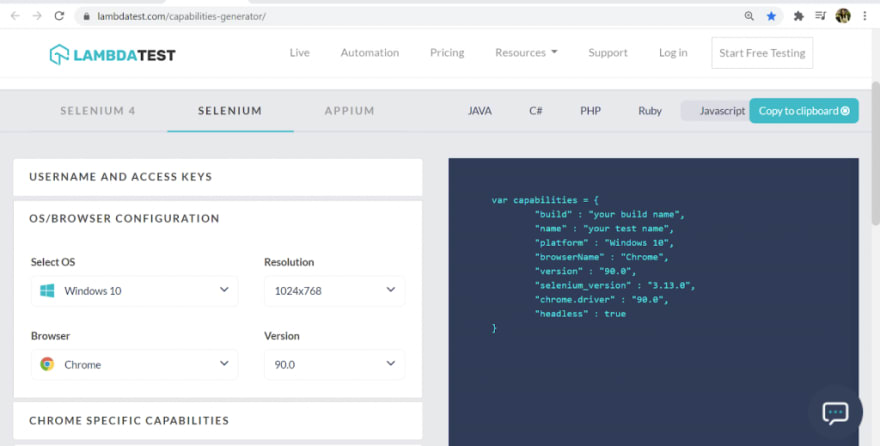Image resolution: width=880 pixels, height=446 pixels.
Task: Choose the PHP language tab
Action: (x=590, y=111)
